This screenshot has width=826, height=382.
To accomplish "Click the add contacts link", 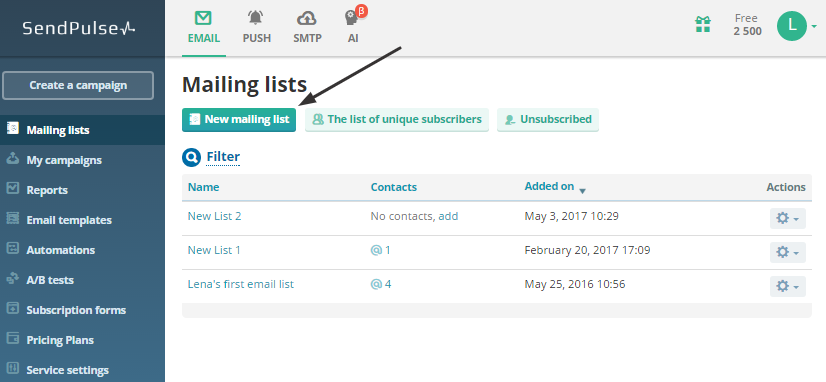I will click(448, 216).
